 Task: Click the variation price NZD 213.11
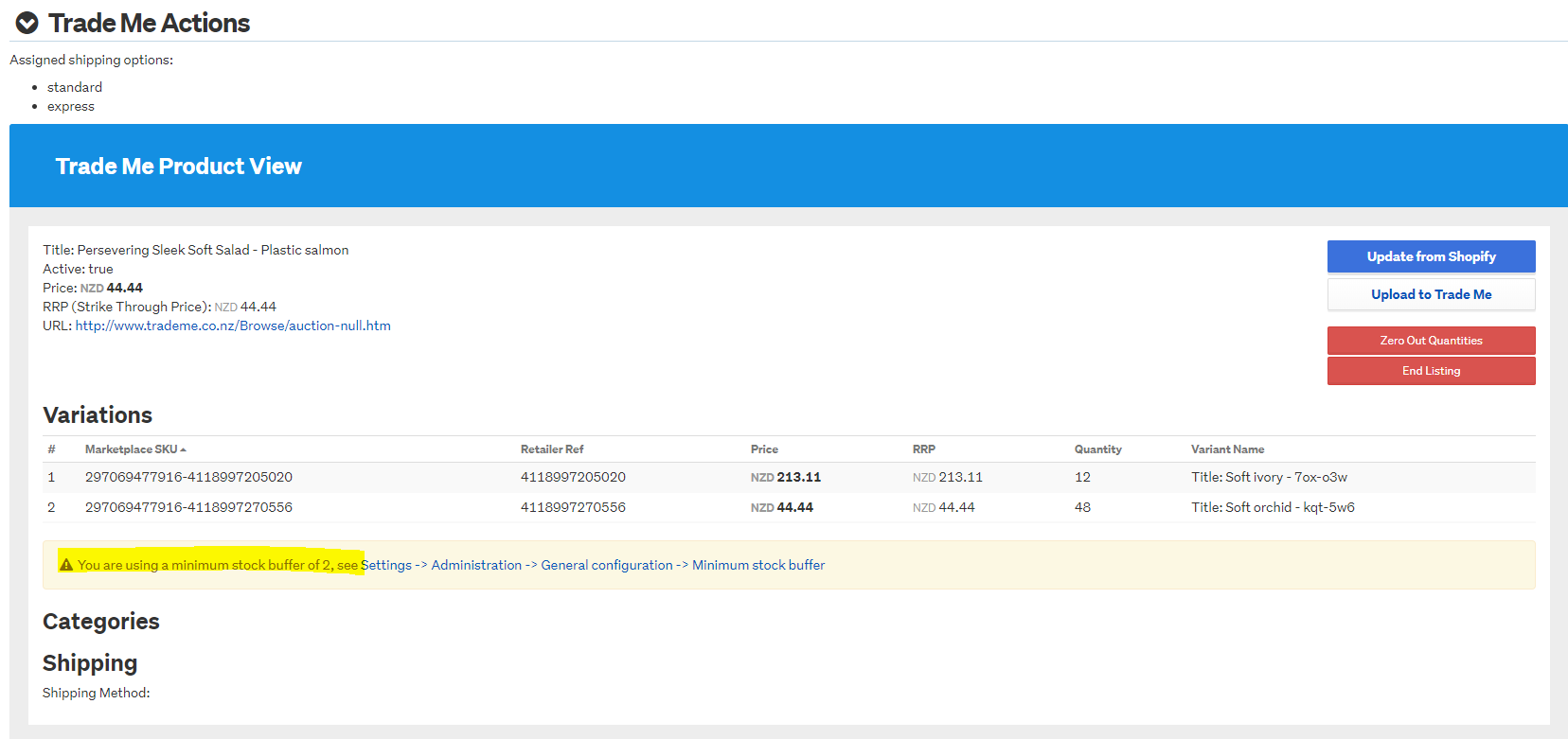coord(786,477)
